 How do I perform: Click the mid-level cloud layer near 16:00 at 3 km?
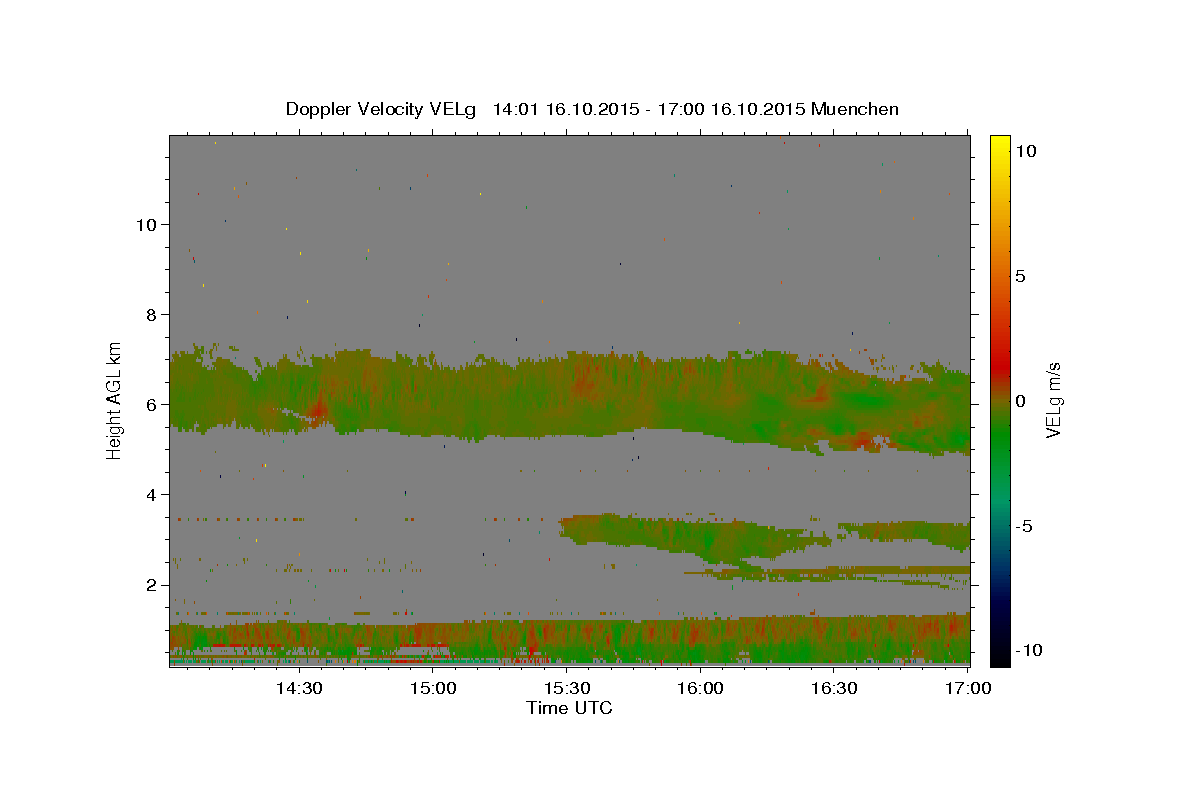[x=700, y=535]
